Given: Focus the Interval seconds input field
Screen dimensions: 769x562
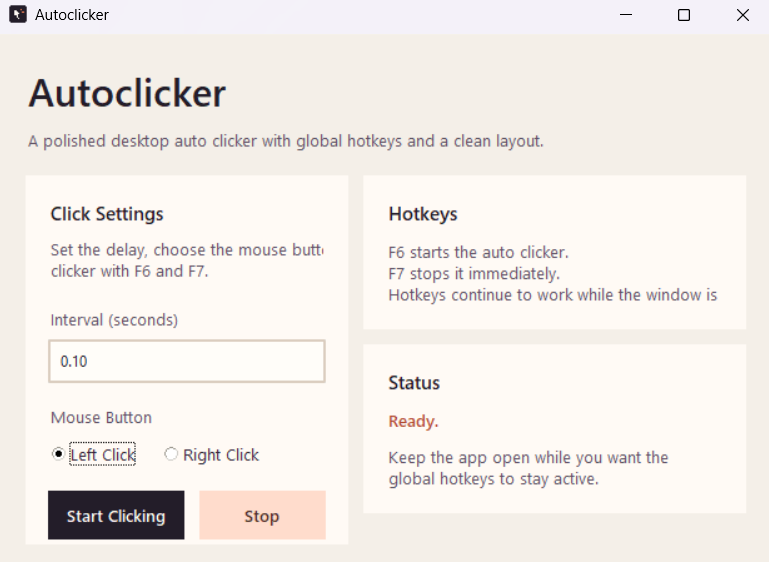Looking at the screenshot, I should tap(187, 361).
